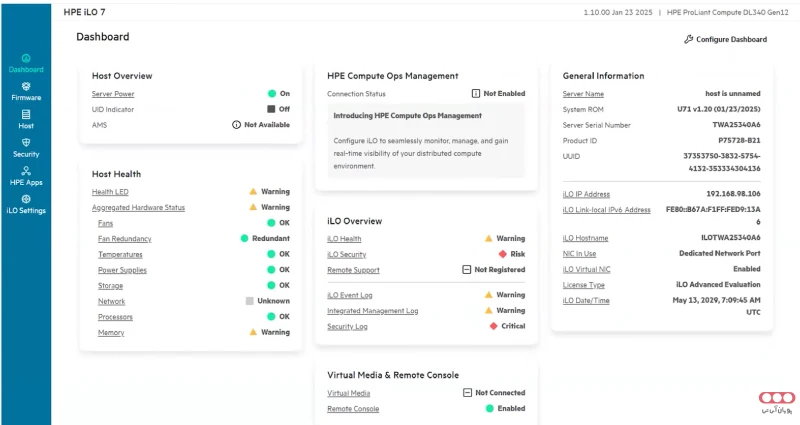Open iLO Settings gear icon
The image size is (800, 425).
(x=26, y=199)
